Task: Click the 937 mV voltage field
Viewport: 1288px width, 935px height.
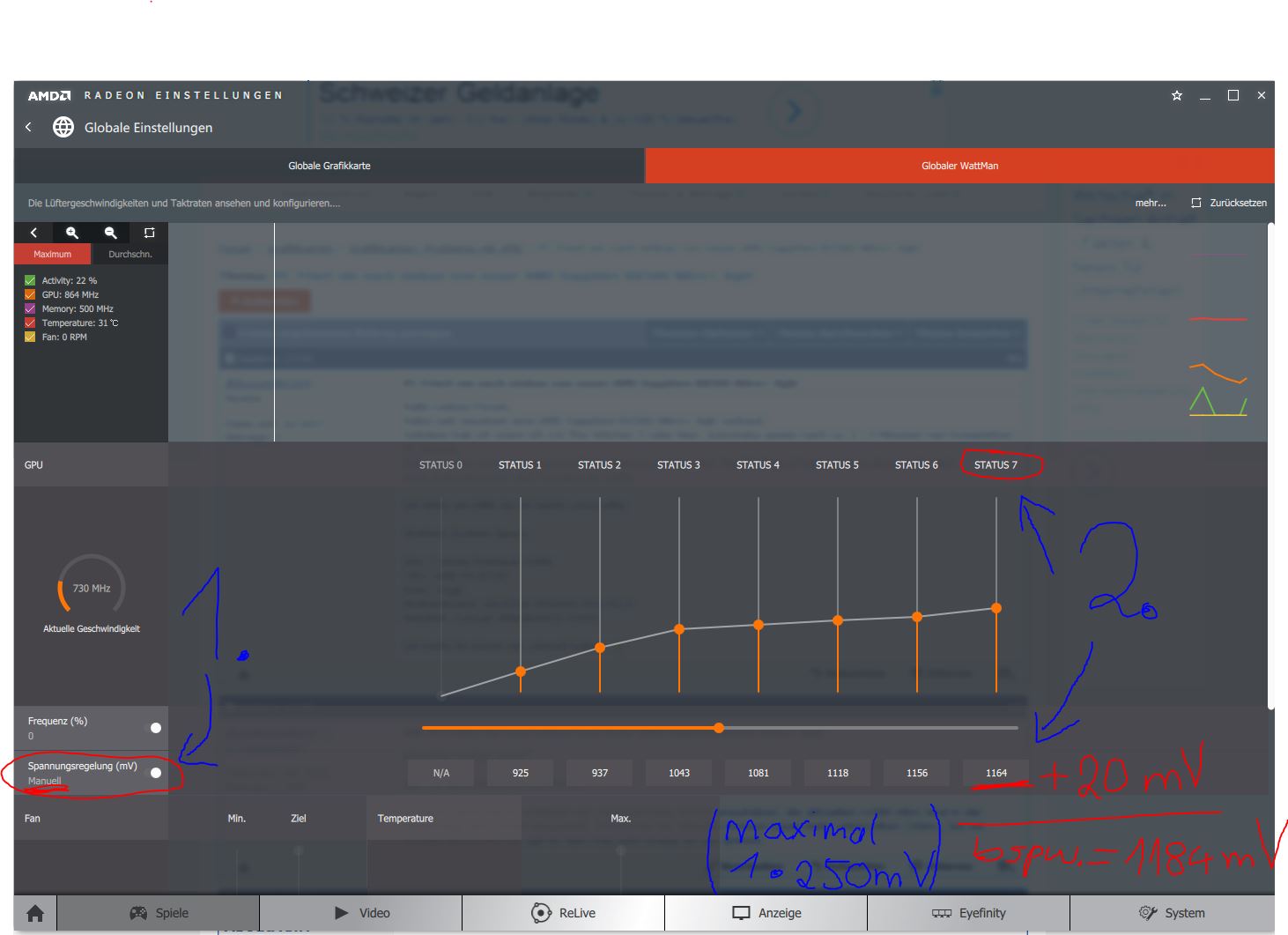Action: [x=600, y=773]
